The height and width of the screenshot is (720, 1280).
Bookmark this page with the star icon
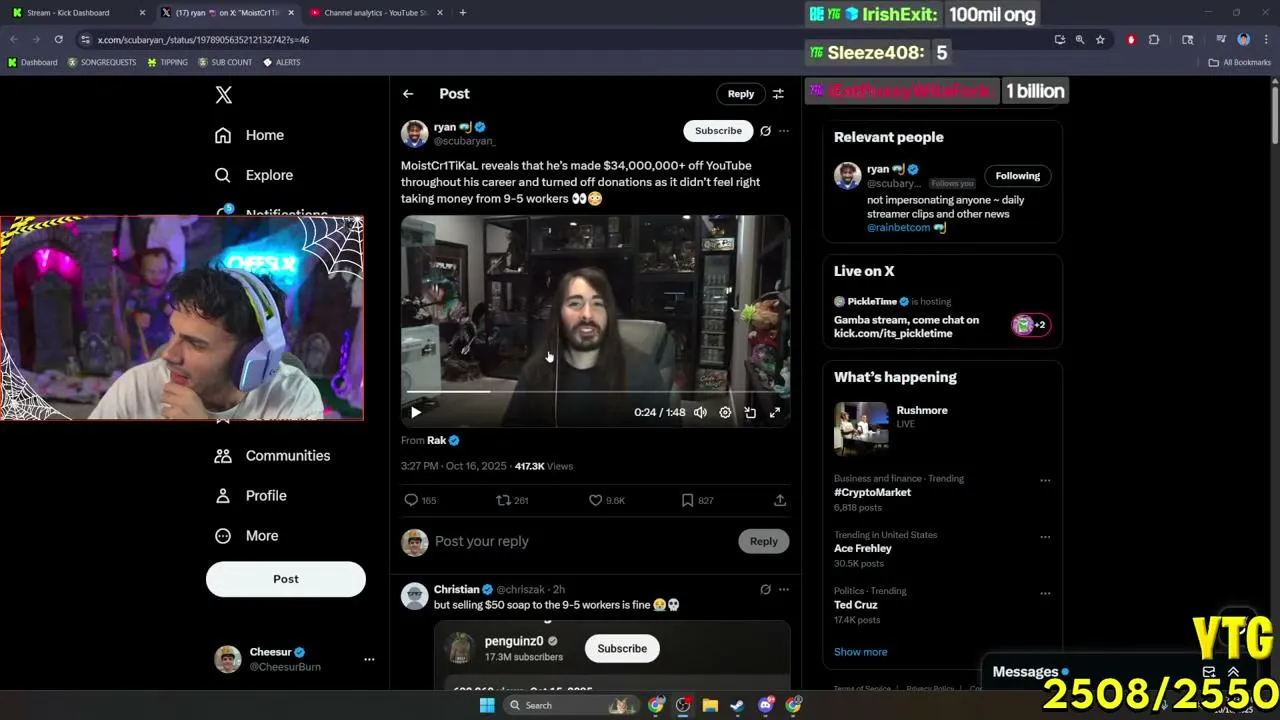click(1100, 40)
